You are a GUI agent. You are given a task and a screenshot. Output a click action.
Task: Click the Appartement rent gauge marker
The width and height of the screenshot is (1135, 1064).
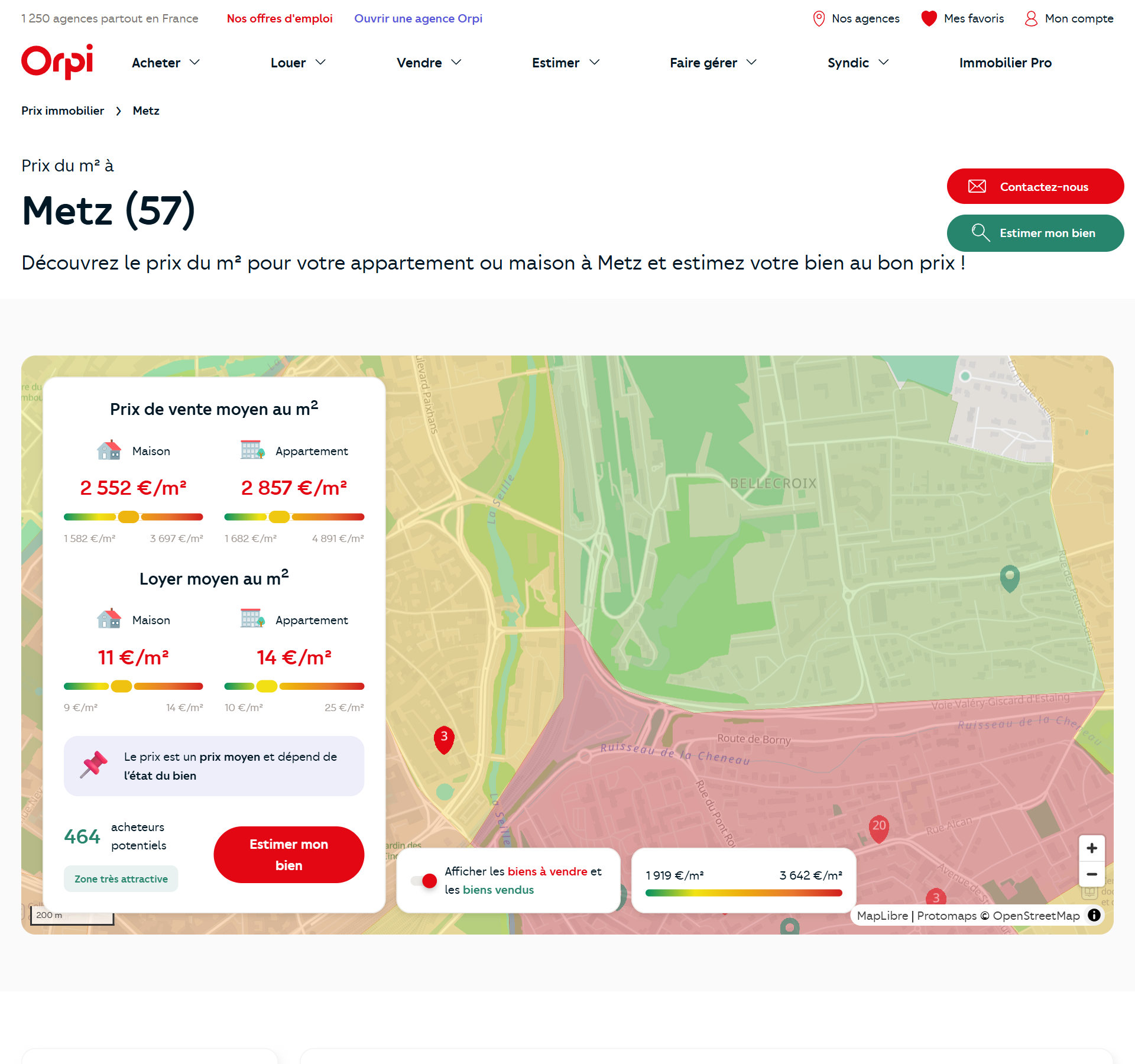point(267,686)
